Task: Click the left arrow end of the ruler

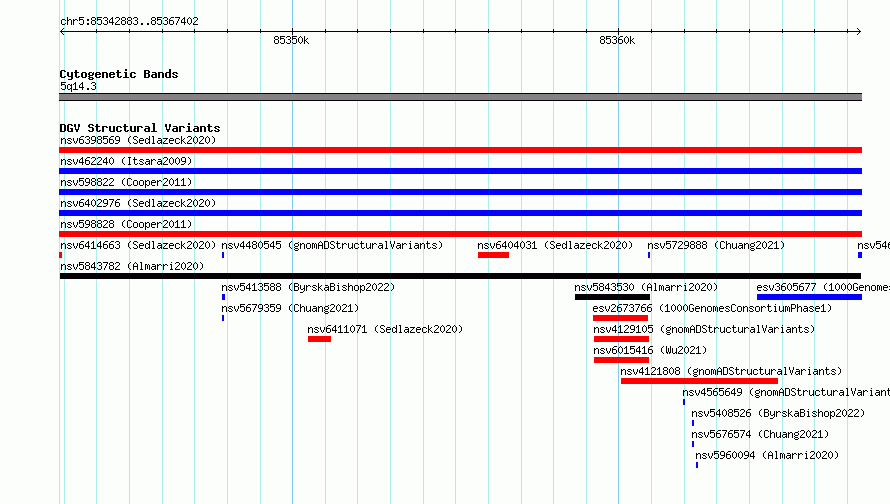Action: pos(62,31)
